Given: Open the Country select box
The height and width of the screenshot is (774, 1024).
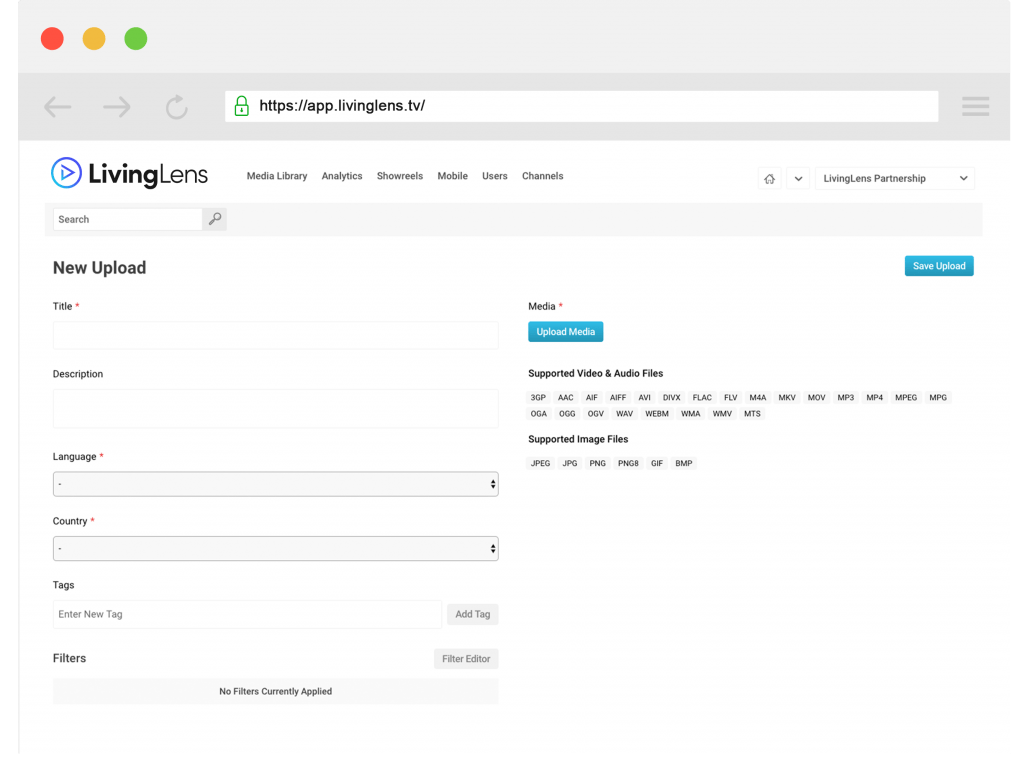Looking at the screenshot, I should coord(276,549).
